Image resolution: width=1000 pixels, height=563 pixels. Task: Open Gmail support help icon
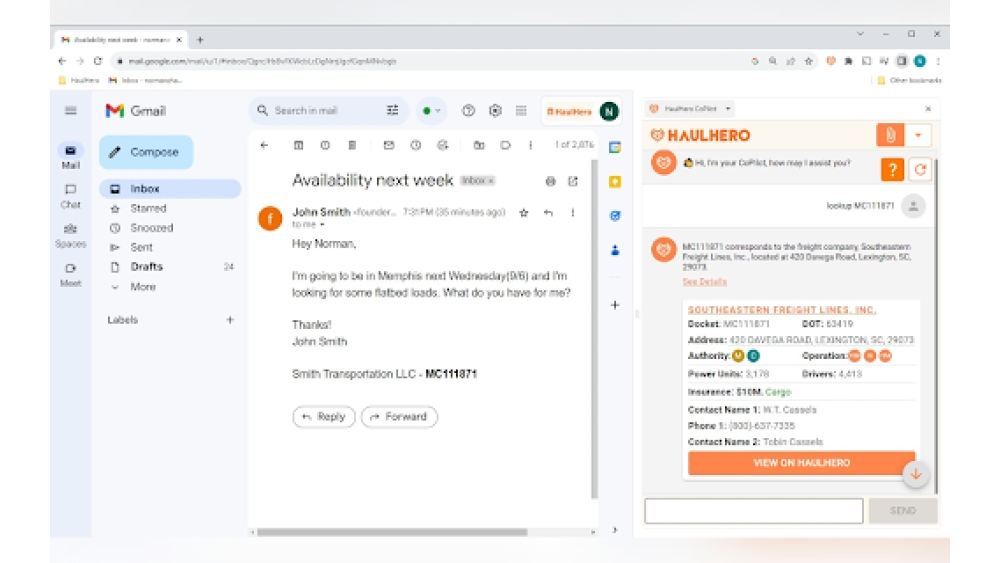tap(469, 110)
